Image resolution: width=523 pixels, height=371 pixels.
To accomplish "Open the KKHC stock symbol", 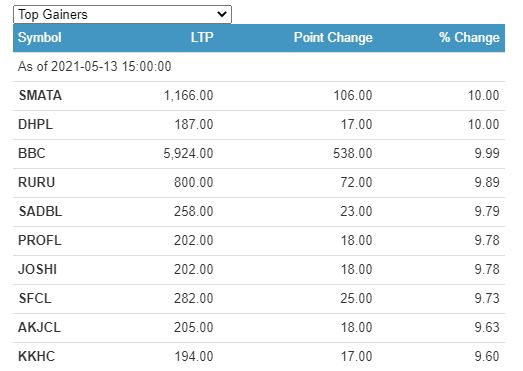I will pyautogui.click(x=36, y=356).
